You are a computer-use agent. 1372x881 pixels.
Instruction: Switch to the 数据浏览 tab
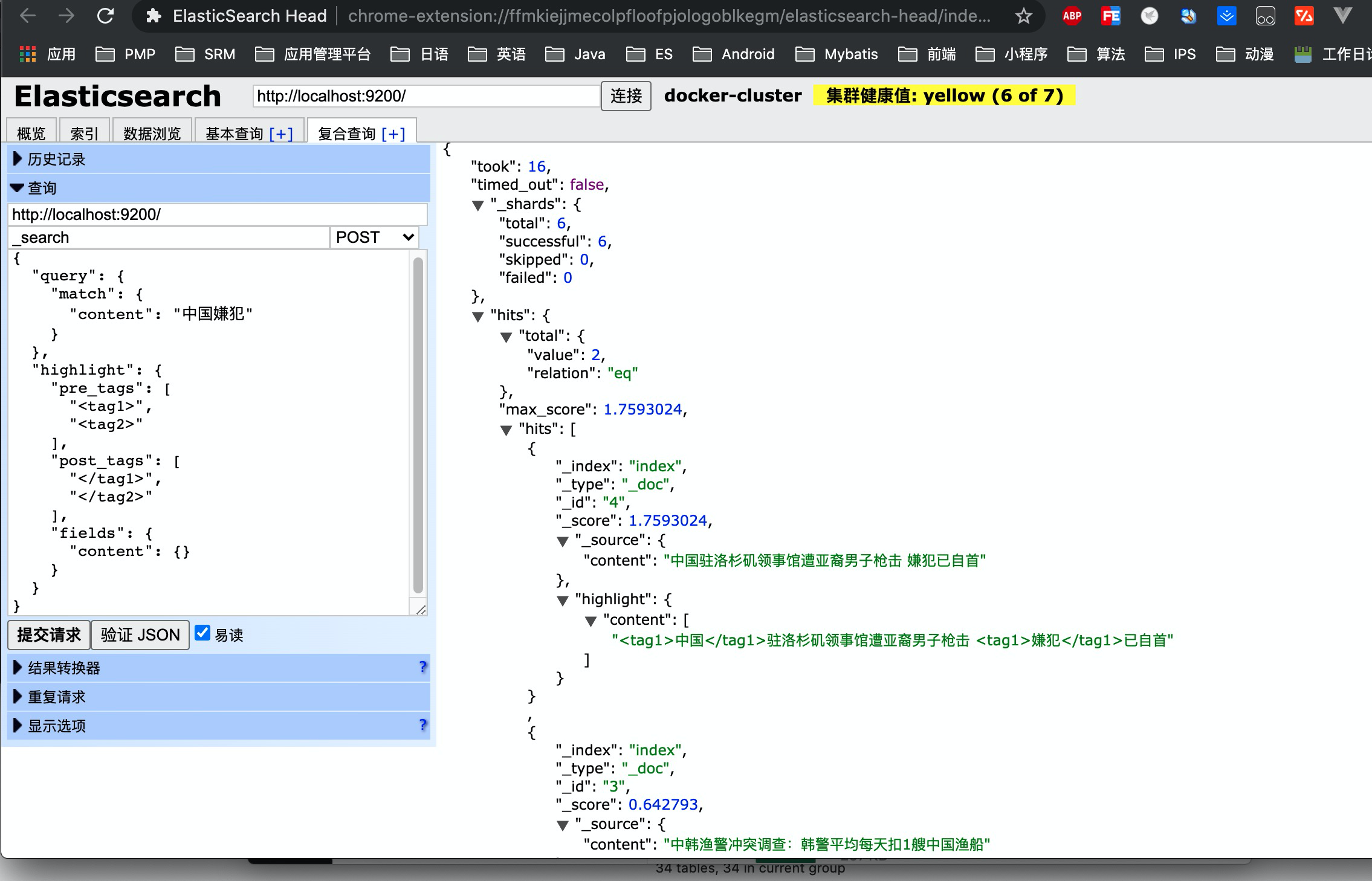point(152,133)
